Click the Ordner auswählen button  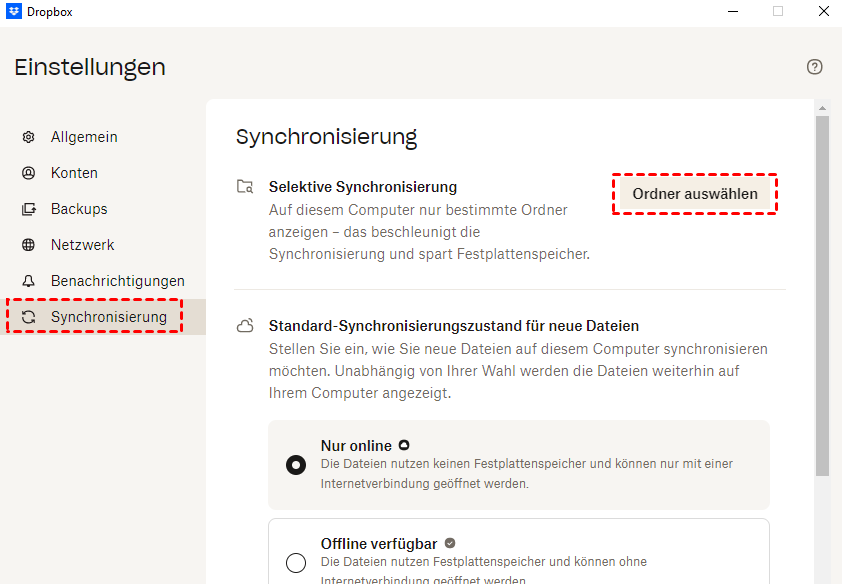click(x=695, y=194)
